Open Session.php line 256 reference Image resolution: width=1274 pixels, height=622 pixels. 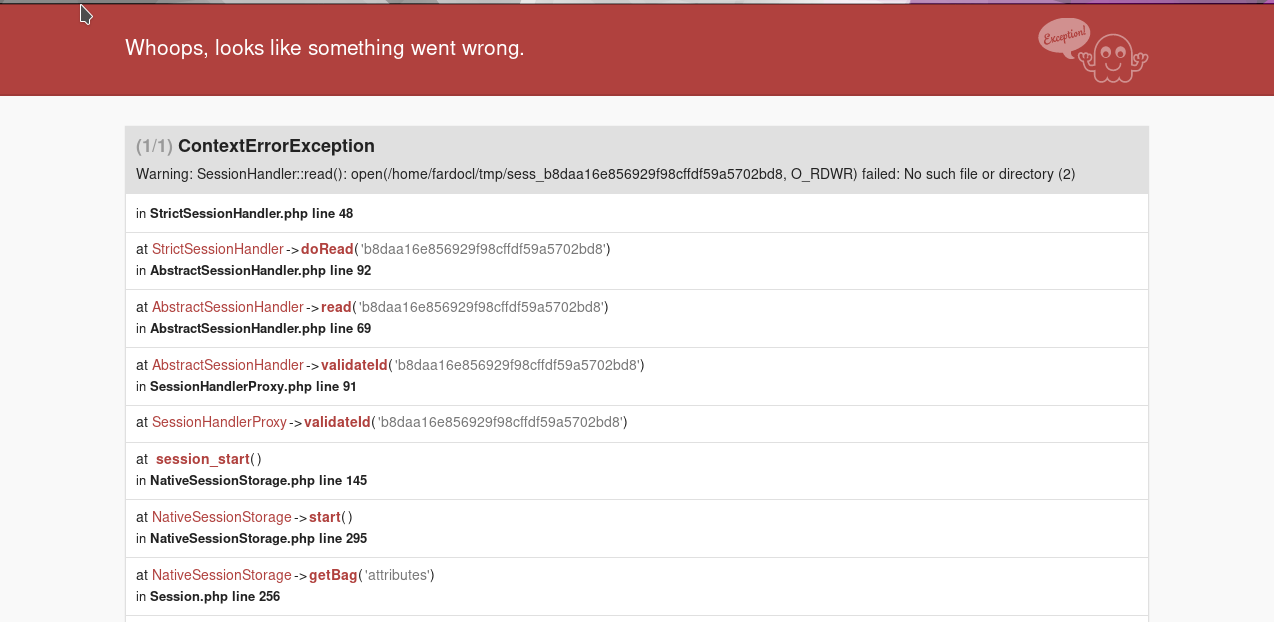point(215,597)
